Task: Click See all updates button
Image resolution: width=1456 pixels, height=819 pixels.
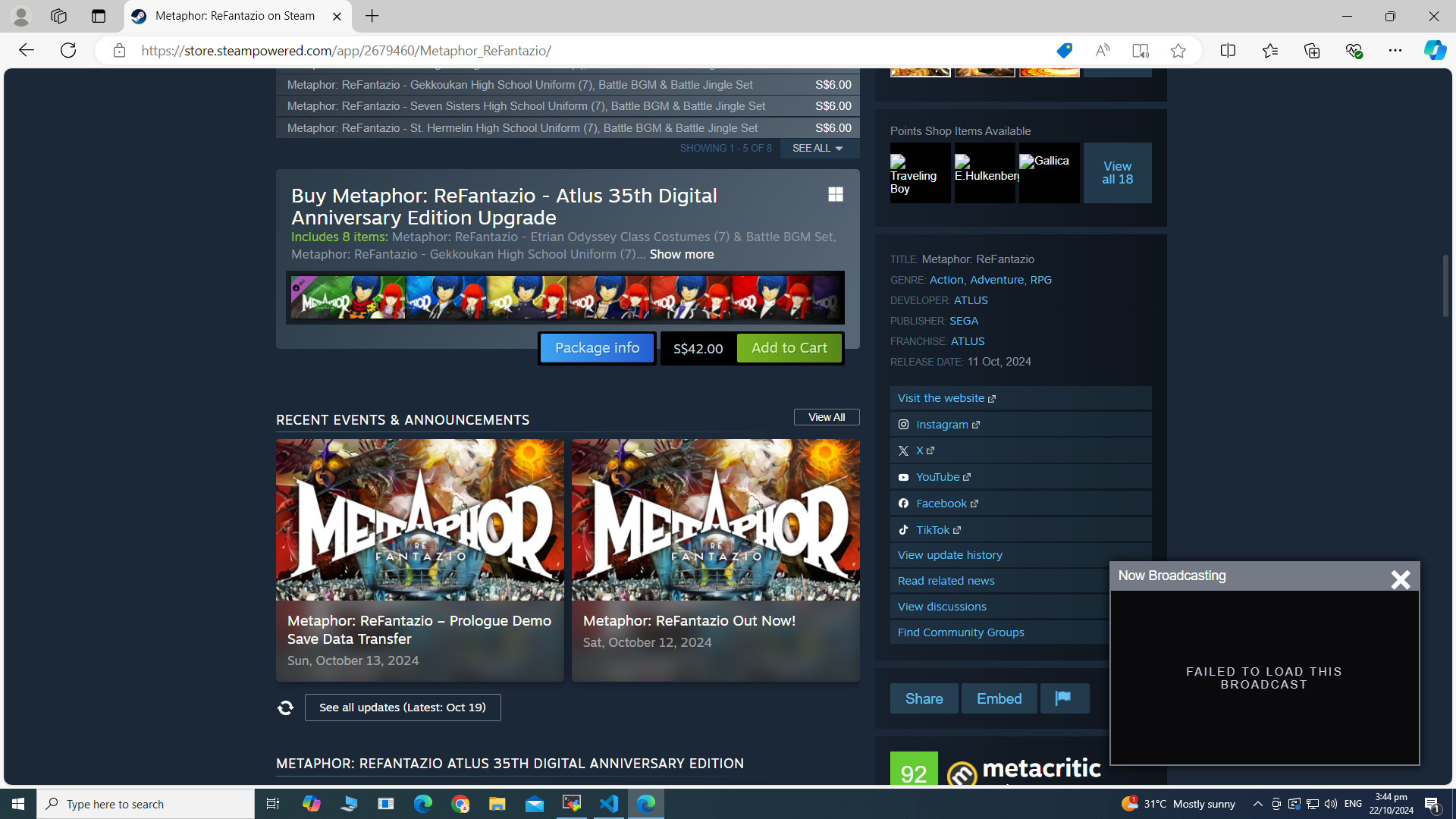Action: (402, 708)
